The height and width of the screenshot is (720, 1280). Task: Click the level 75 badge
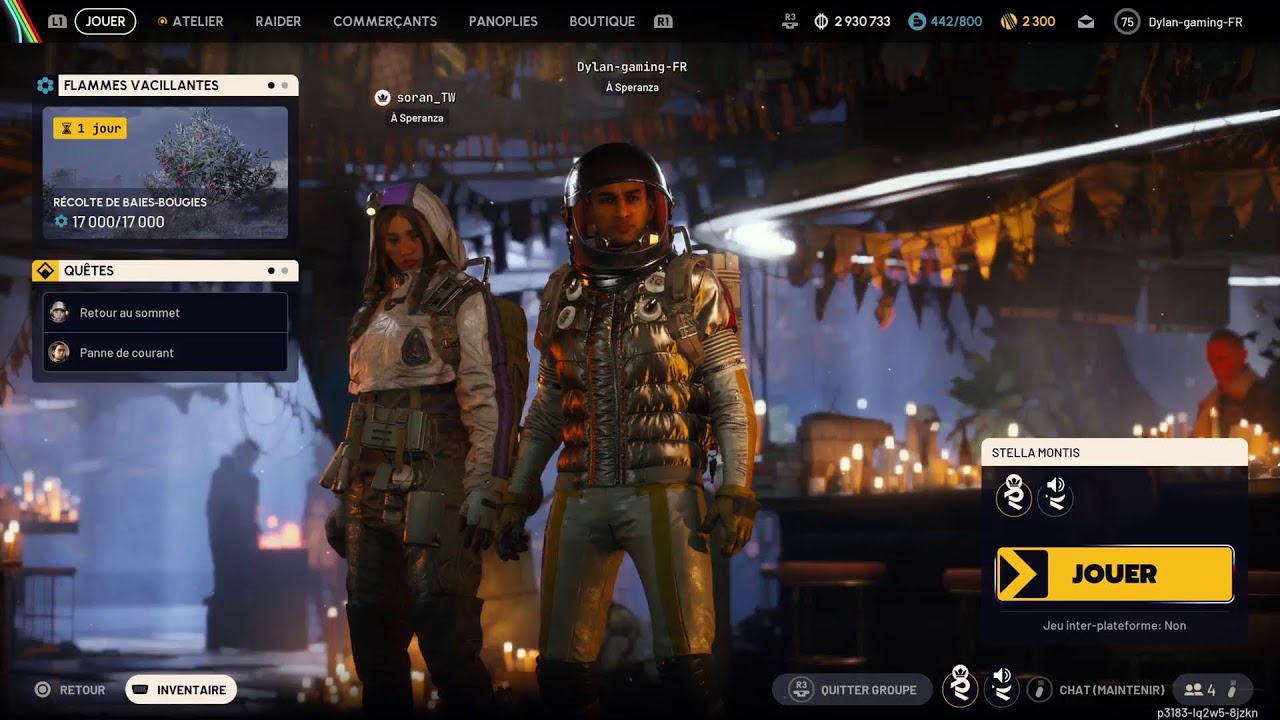pos(1127,21)
